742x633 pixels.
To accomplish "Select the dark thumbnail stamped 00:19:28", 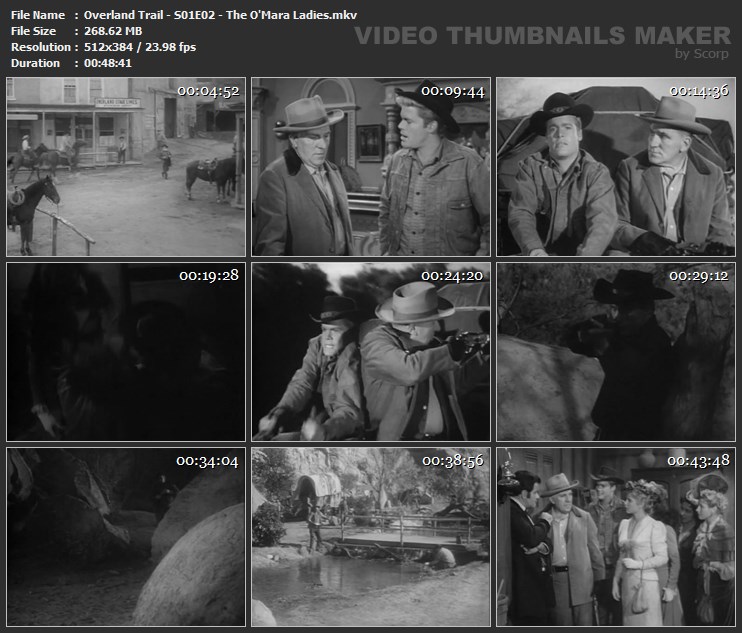I will [126, 352].
